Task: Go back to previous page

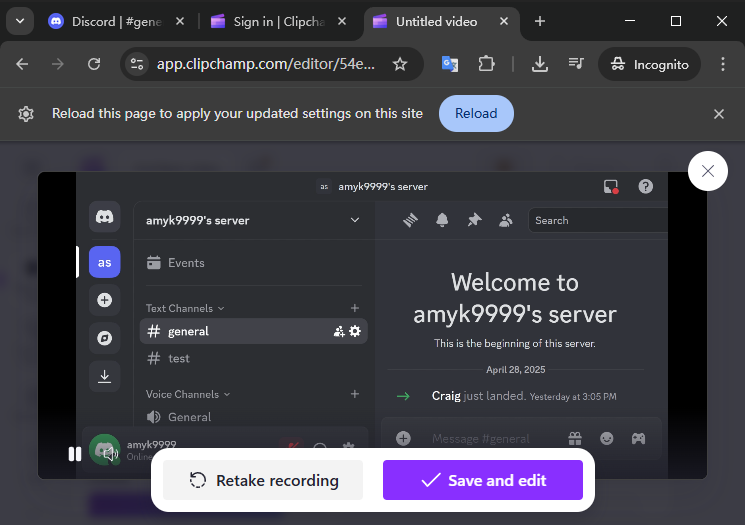Action: click(x=22, y=64)
